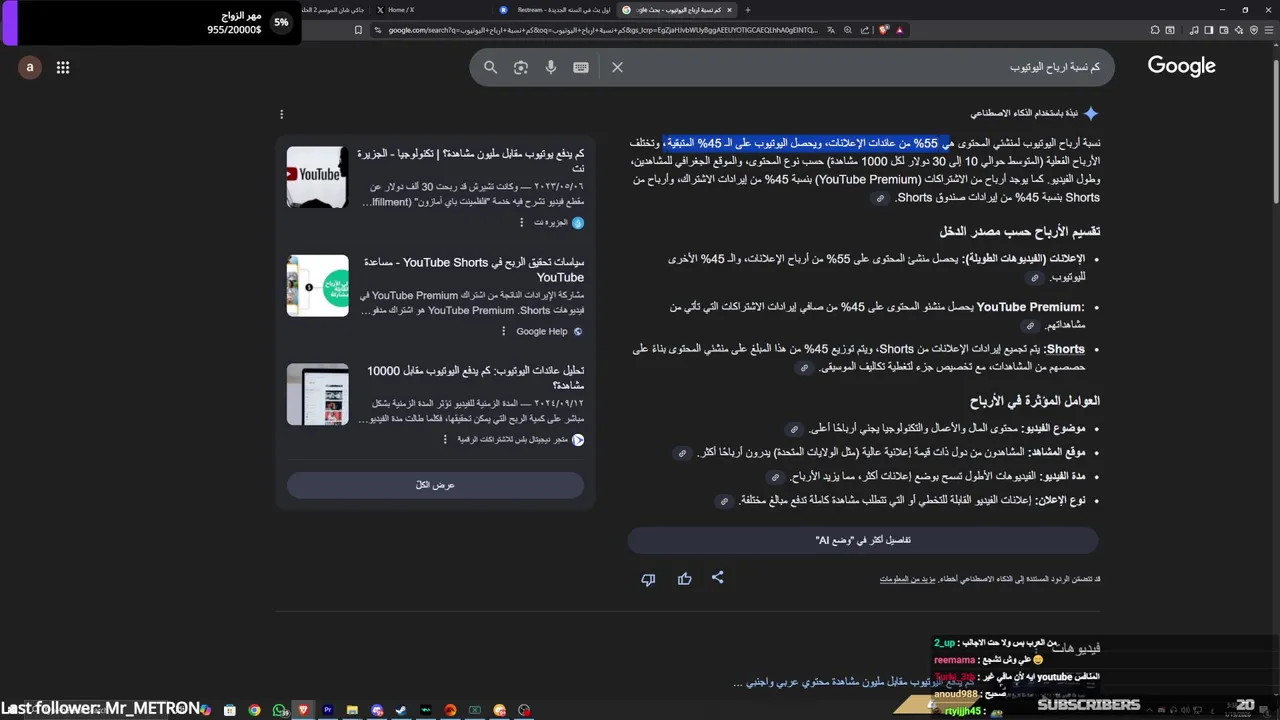1280x720 pixels.
Task: Click the source link chip after the Shorts bullet
Action: click(804, 368)
